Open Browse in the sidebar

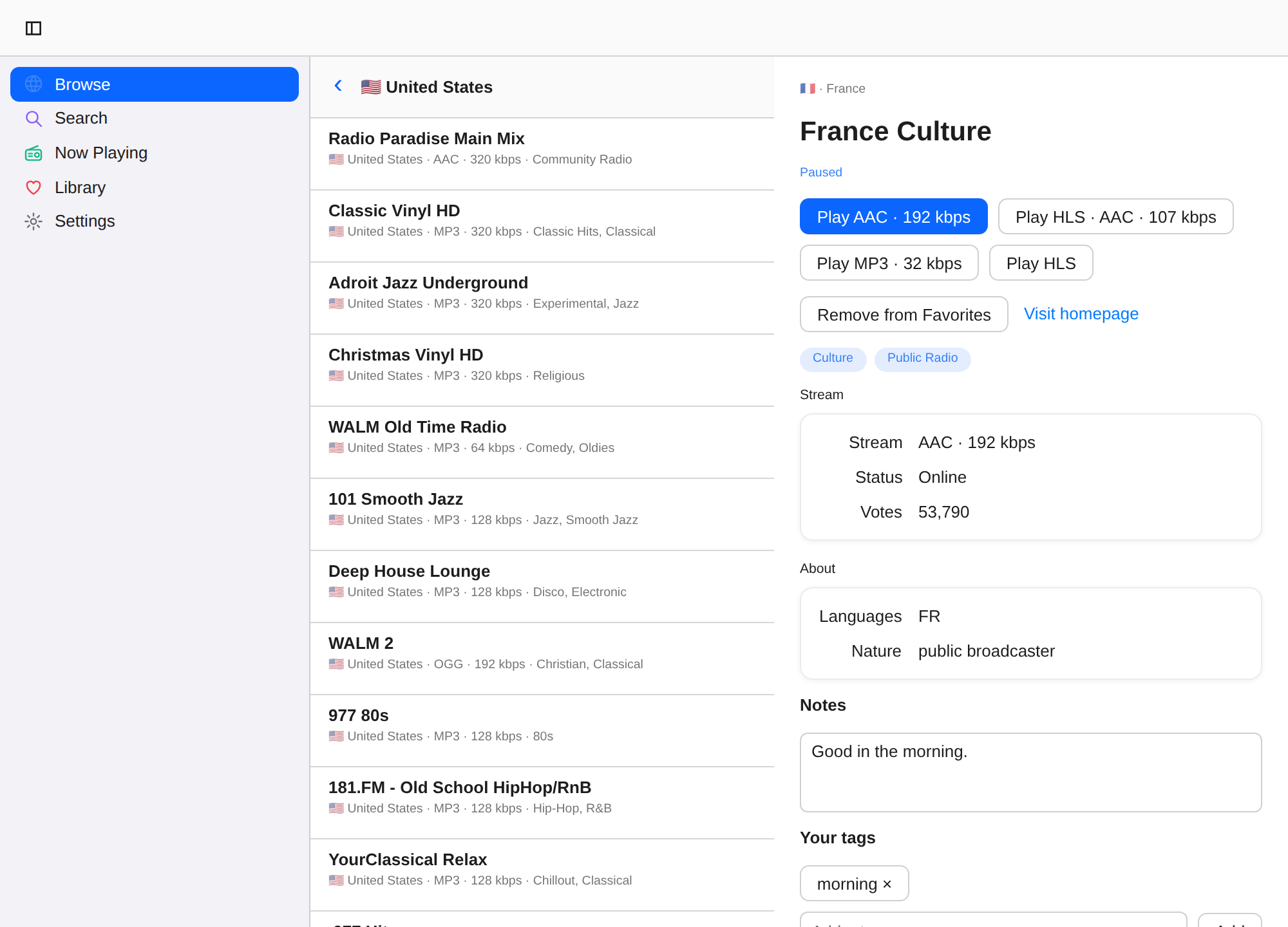click(155, 84)
